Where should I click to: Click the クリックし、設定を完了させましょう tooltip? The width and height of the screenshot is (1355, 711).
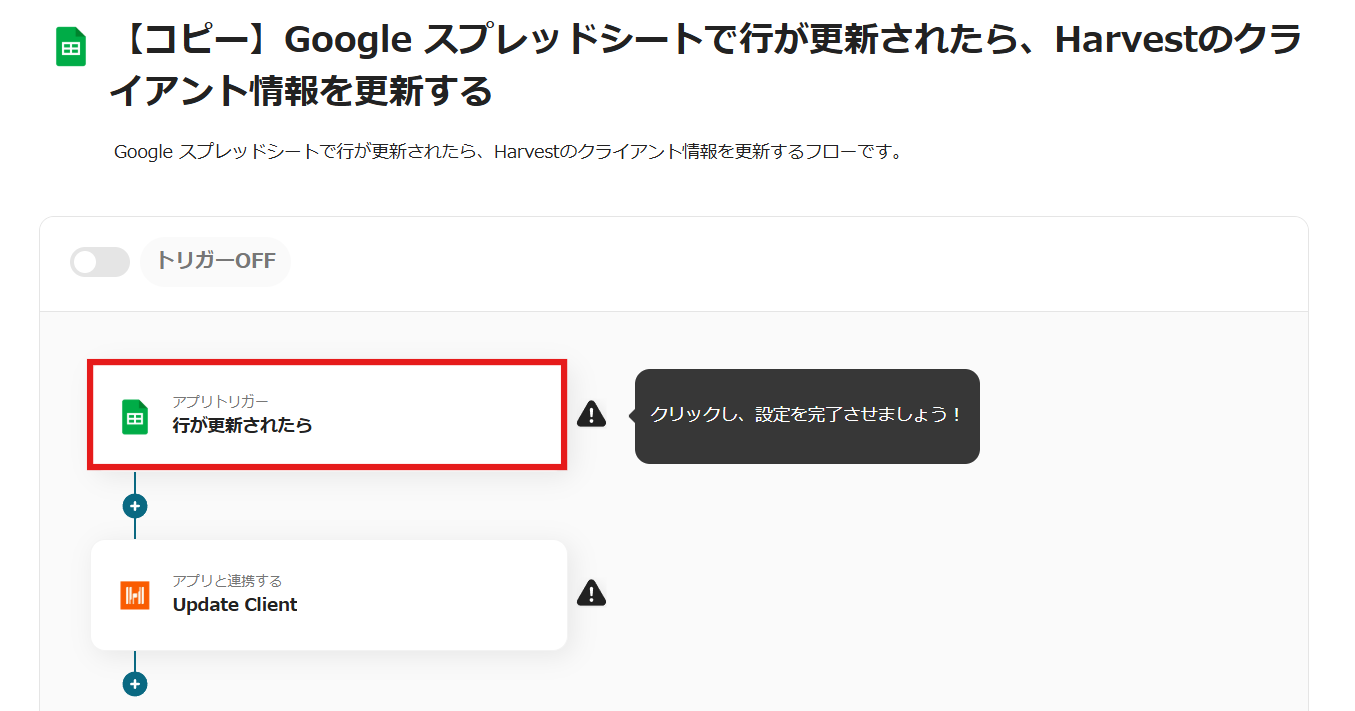(806, 415)
